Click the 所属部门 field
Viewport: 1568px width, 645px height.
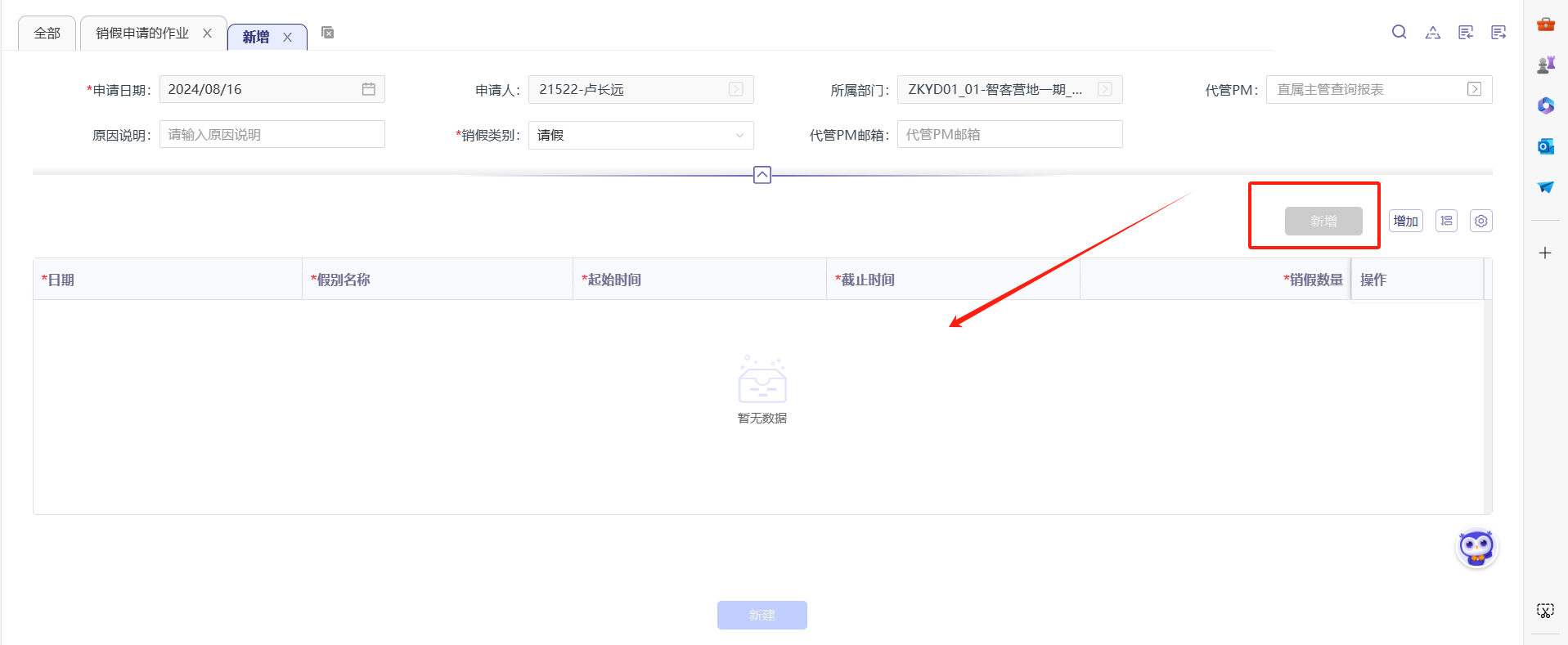1010,89
